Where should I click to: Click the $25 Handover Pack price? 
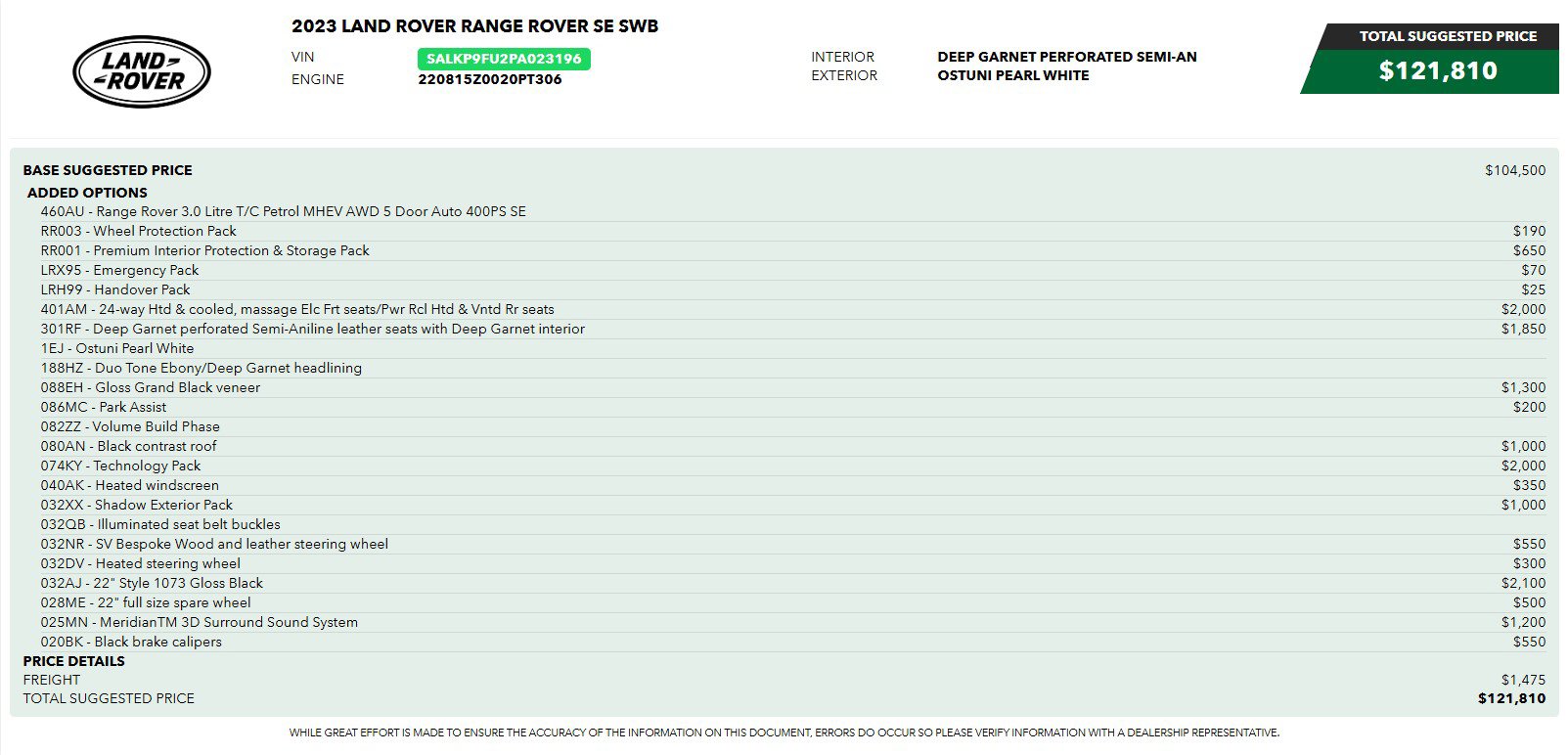coord(1533,289)
